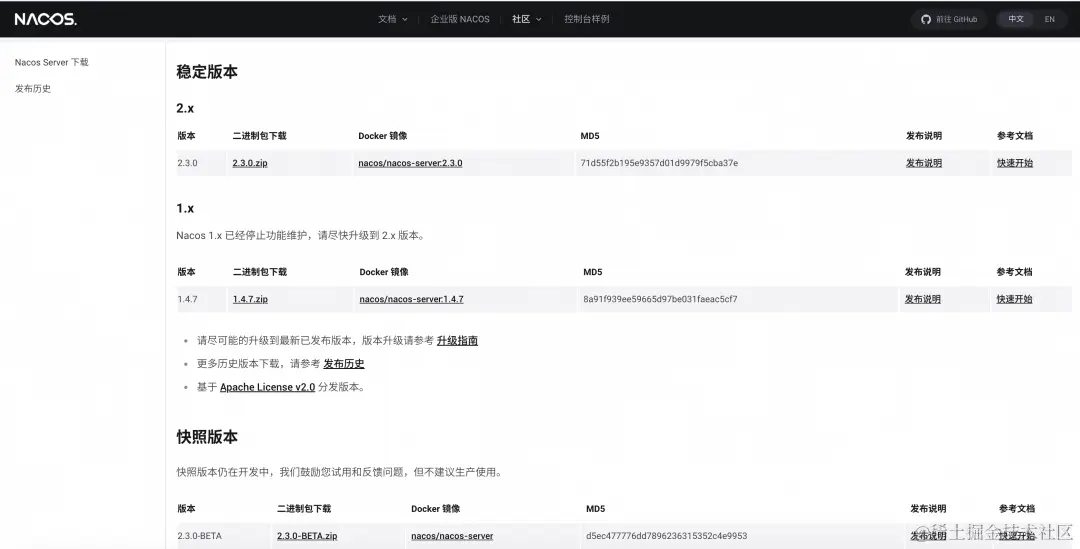This screenshot has width=1080, height=549.
Task: Click the 快照版本 heading
Action: (x=207, y=437)
